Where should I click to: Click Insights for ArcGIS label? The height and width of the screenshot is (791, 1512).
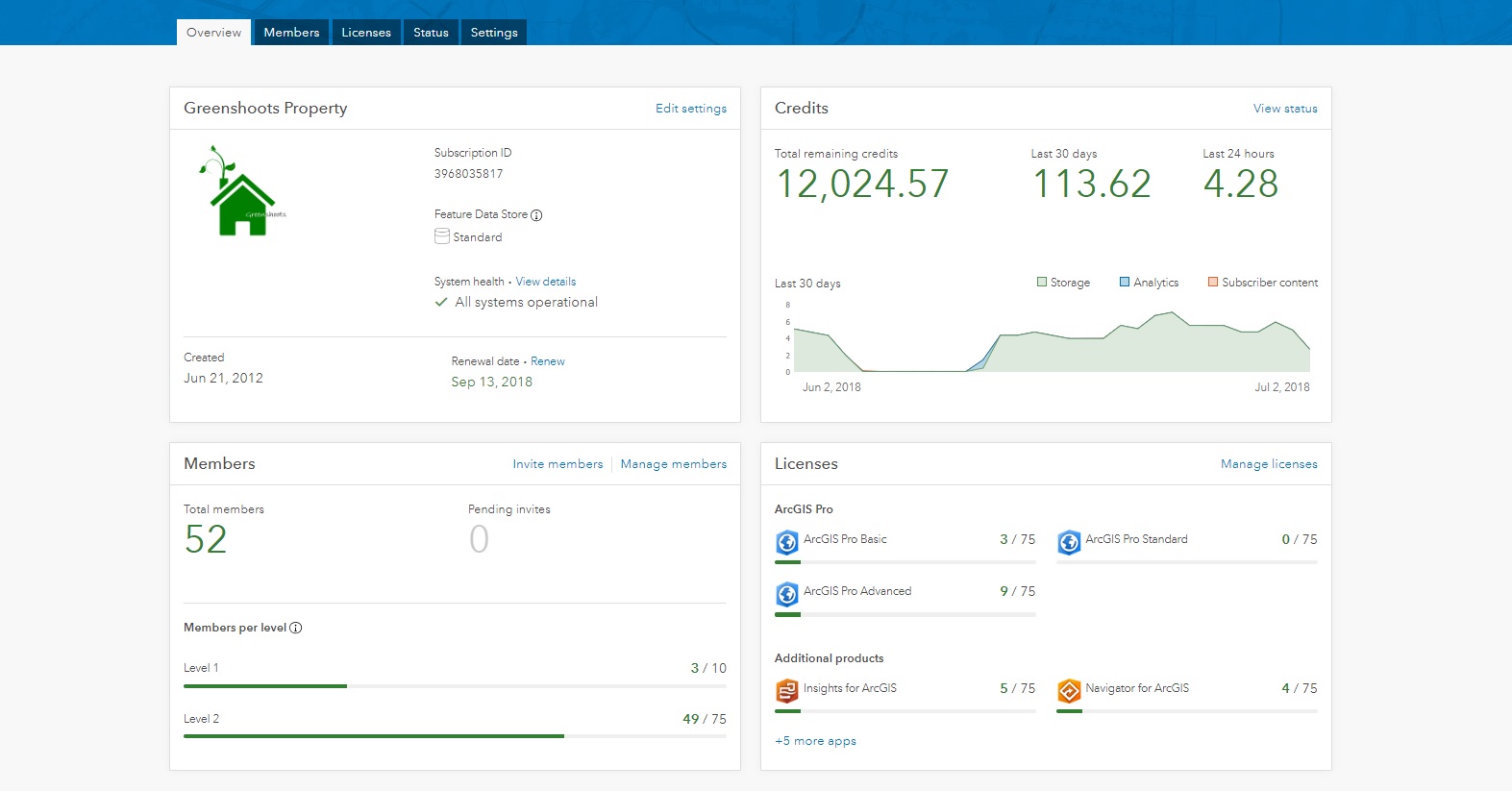850,688
